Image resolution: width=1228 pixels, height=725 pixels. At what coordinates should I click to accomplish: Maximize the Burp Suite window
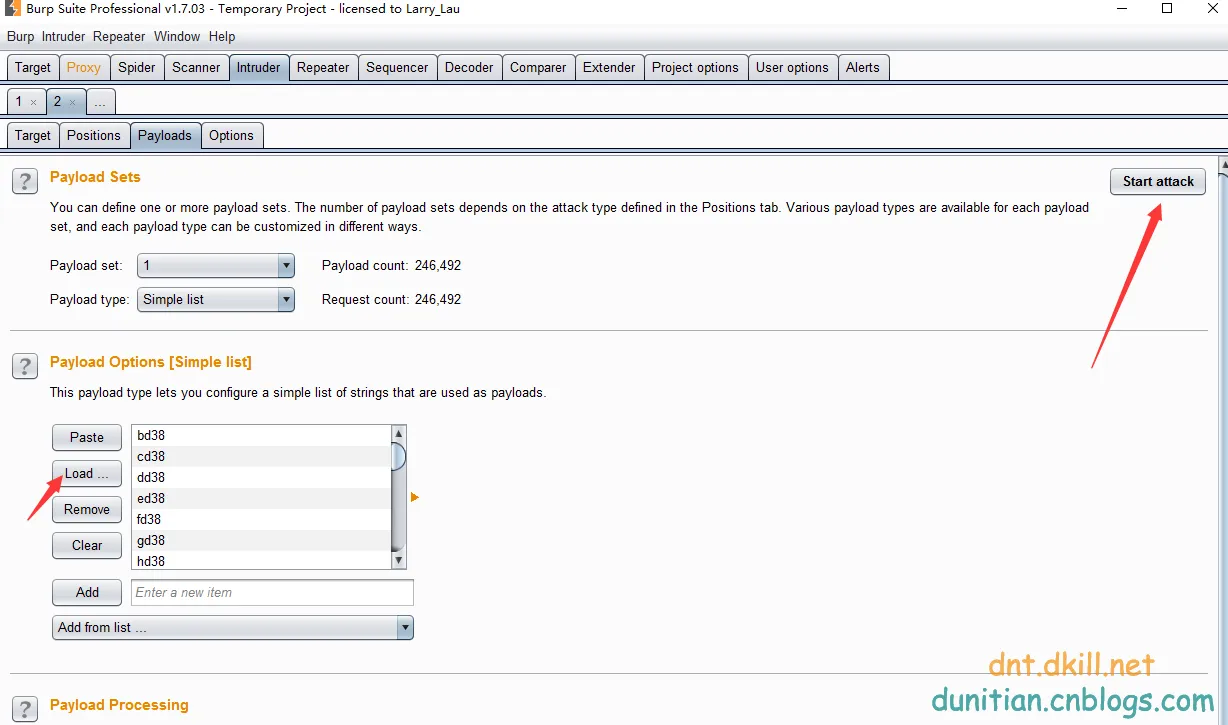(x=1167, y=9)
